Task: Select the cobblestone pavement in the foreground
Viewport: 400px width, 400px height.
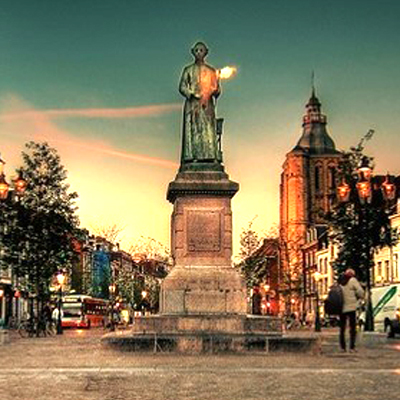Action: (x=200, y=376)
